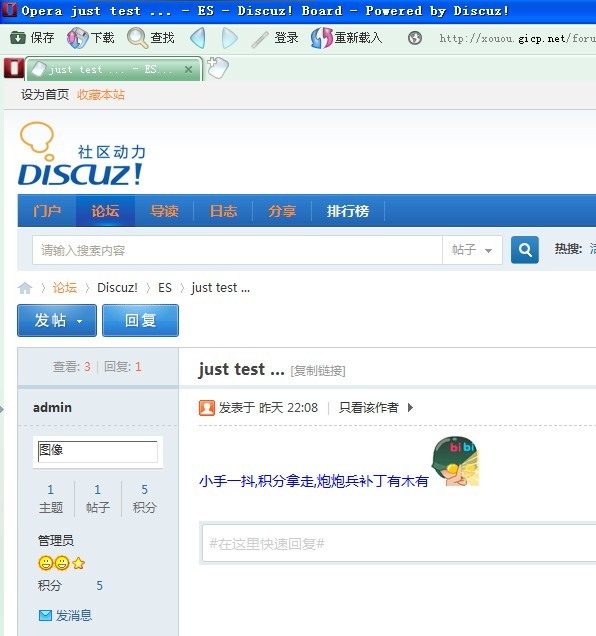
Task: Click the blue post text 小手一抖
Action: (314, 481)
